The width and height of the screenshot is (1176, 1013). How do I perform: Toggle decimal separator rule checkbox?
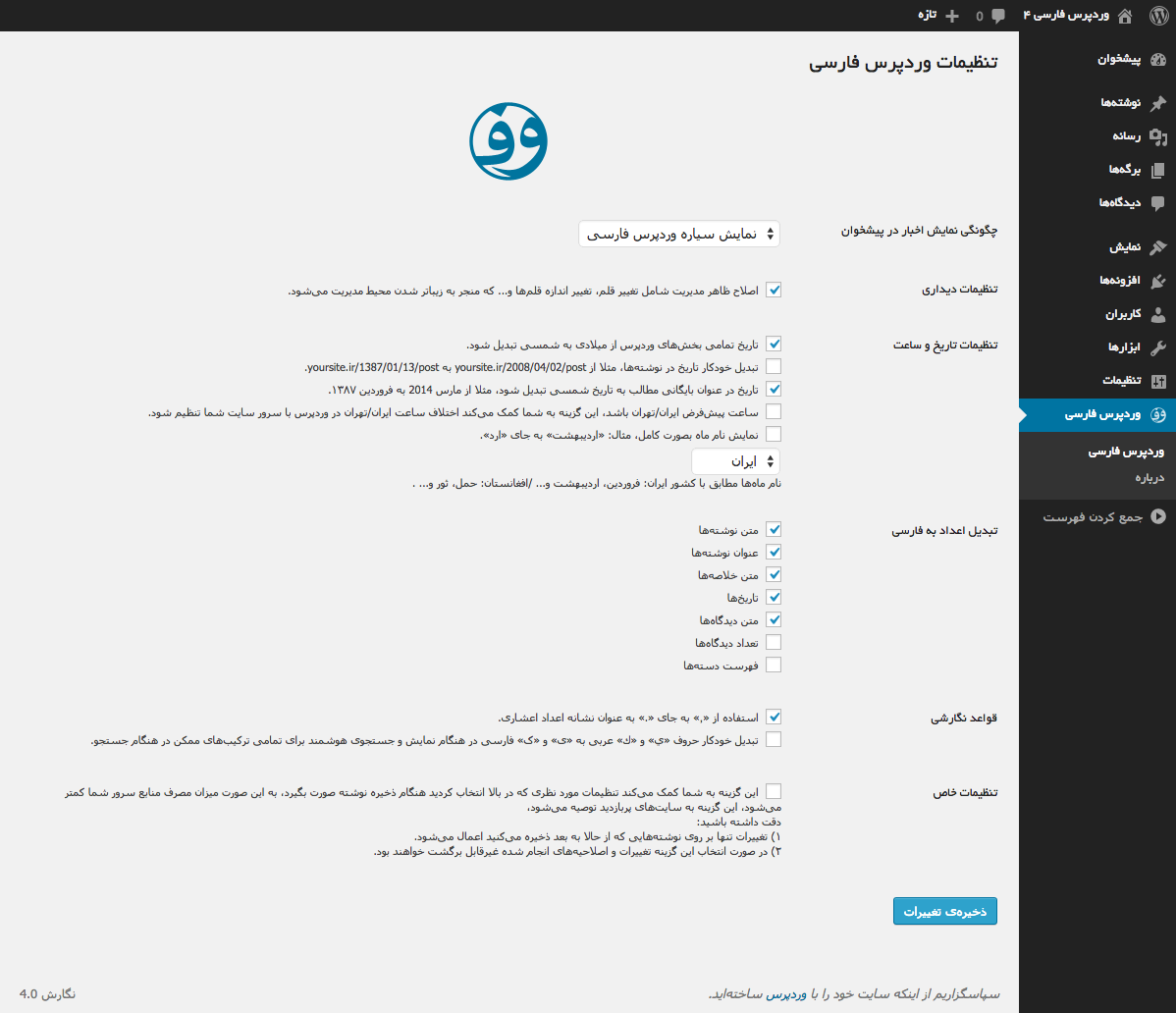(x=774, y=717)
